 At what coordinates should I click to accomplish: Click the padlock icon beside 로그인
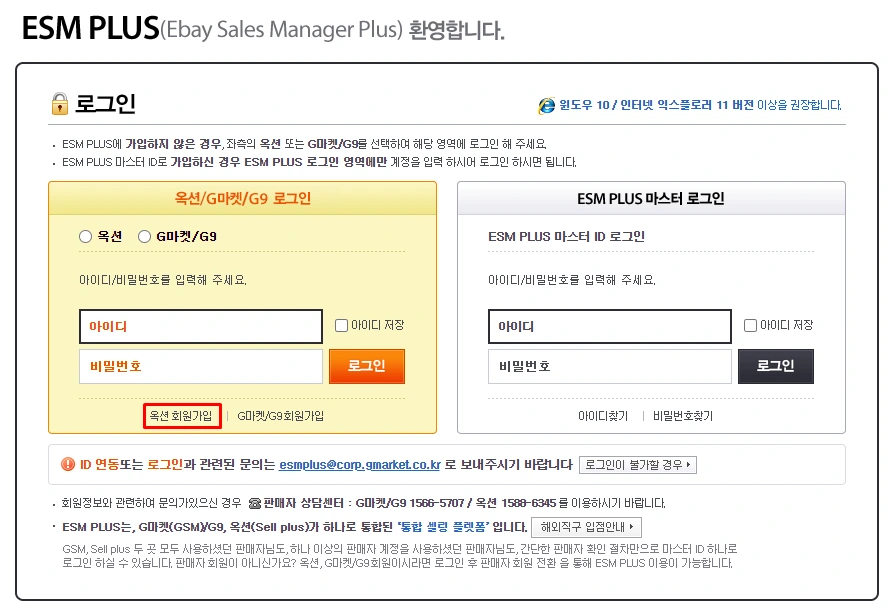tap(59, 104)
